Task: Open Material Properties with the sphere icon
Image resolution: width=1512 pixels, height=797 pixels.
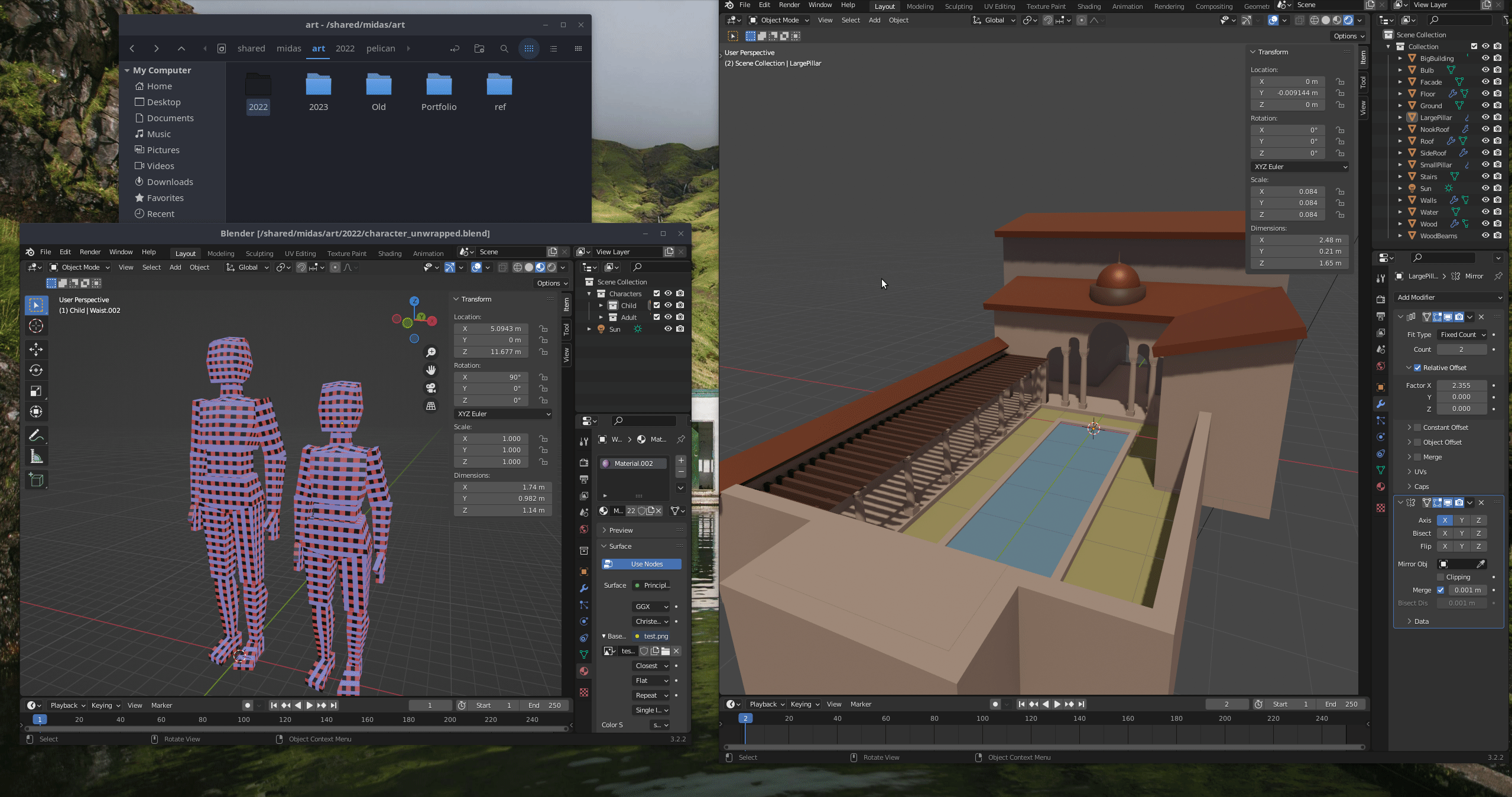Action: point(584,671)
